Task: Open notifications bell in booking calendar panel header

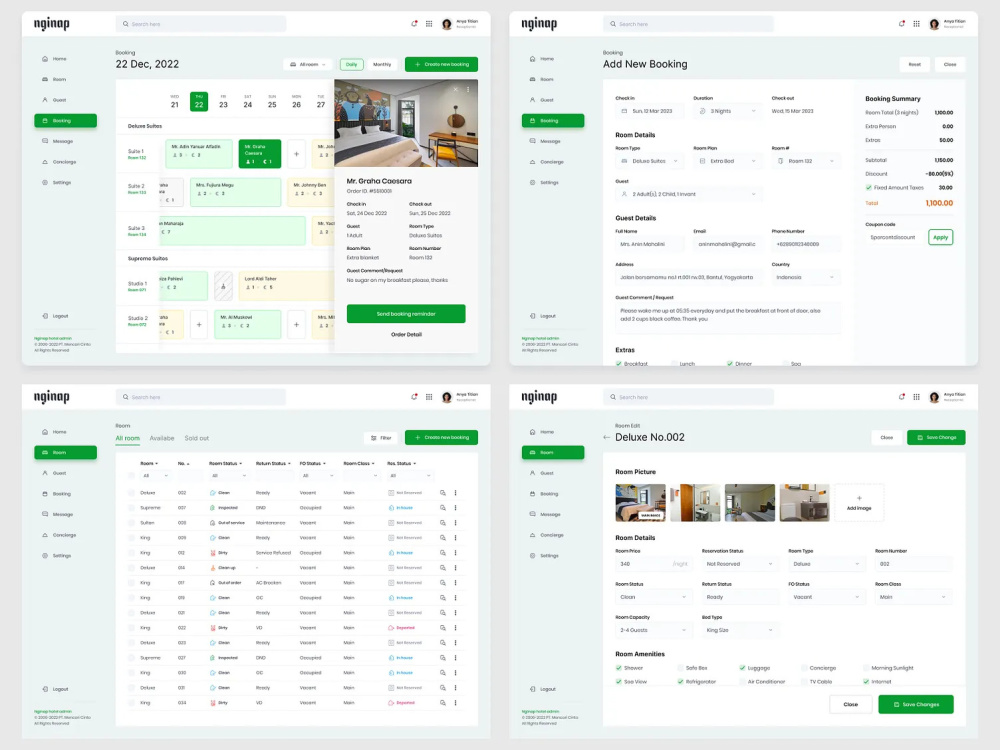Action: pos(414,24)
